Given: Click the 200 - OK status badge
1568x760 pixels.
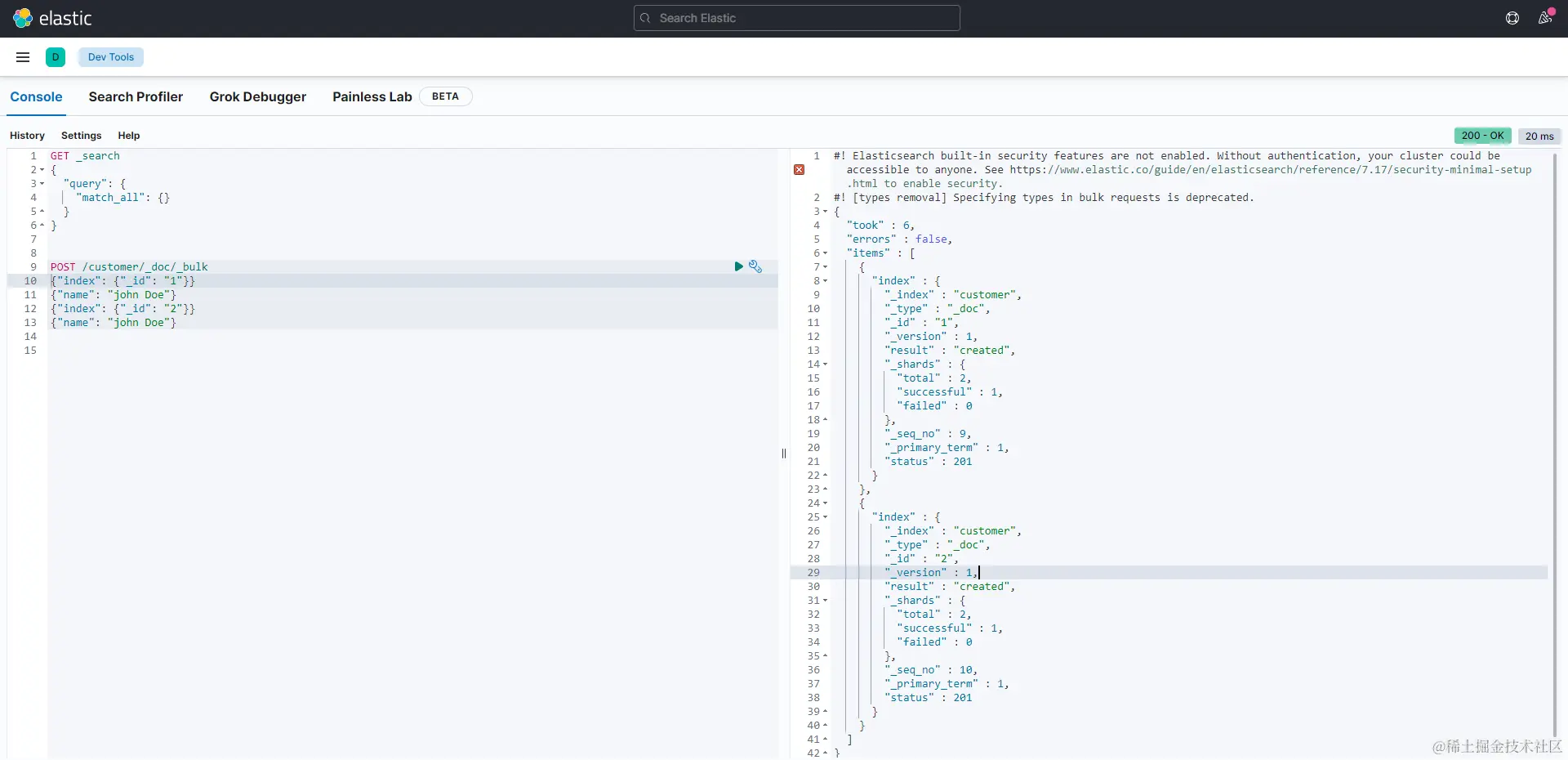Looking at the screenshot, I should (x=1482, y=136).
